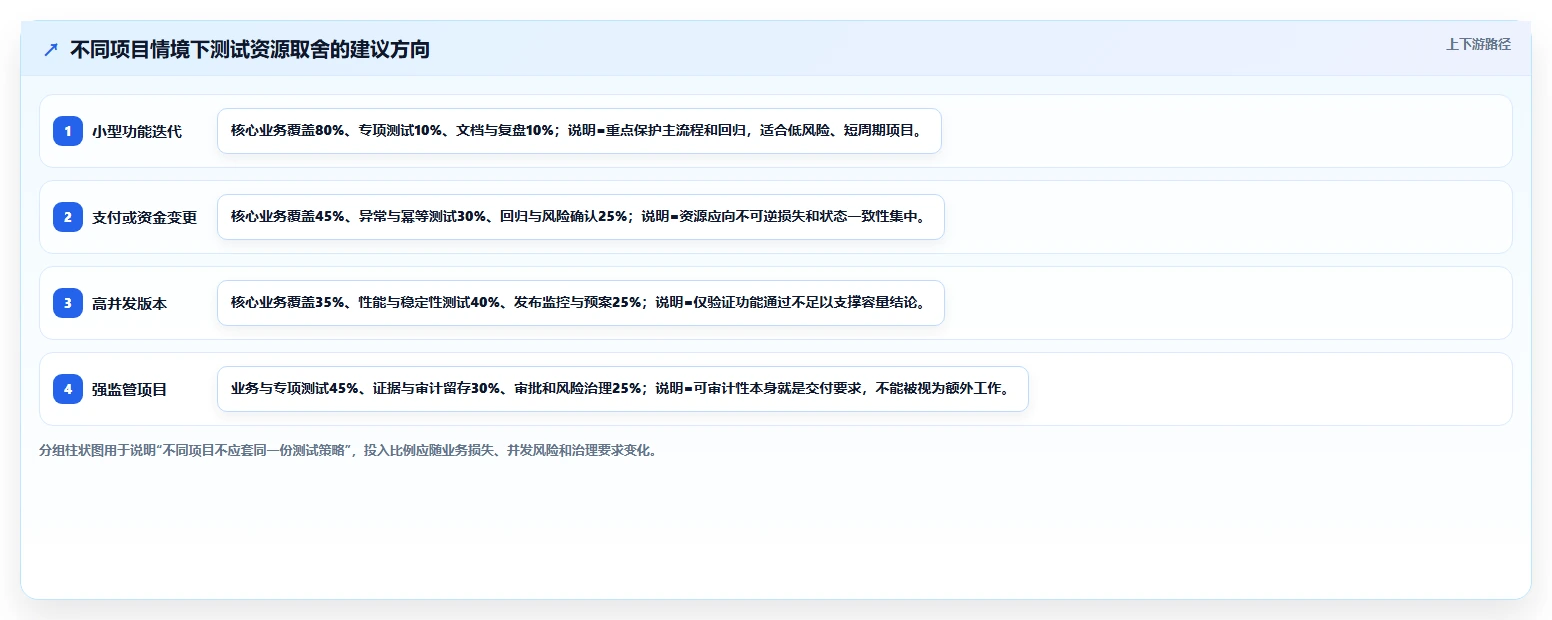Open the description box starting 业务与专项测试45%
The image size is (1552, 620).
pos(623,389)
